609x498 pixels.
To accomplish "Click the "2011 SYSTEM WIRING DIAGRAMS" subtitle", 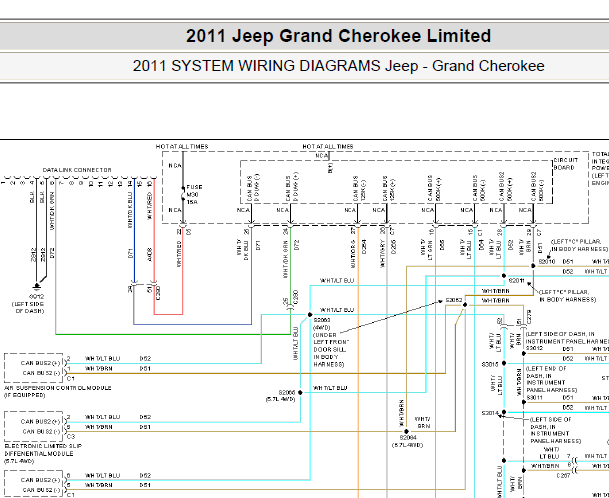I will [258, 66].
